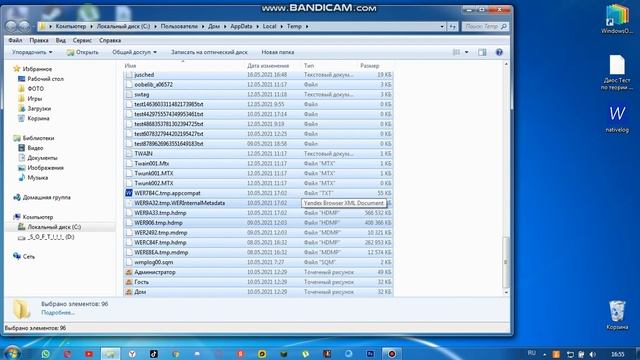
Task: Click Локальный диск (C:) breadcrumb segment
Action: [x=123, y=27]
